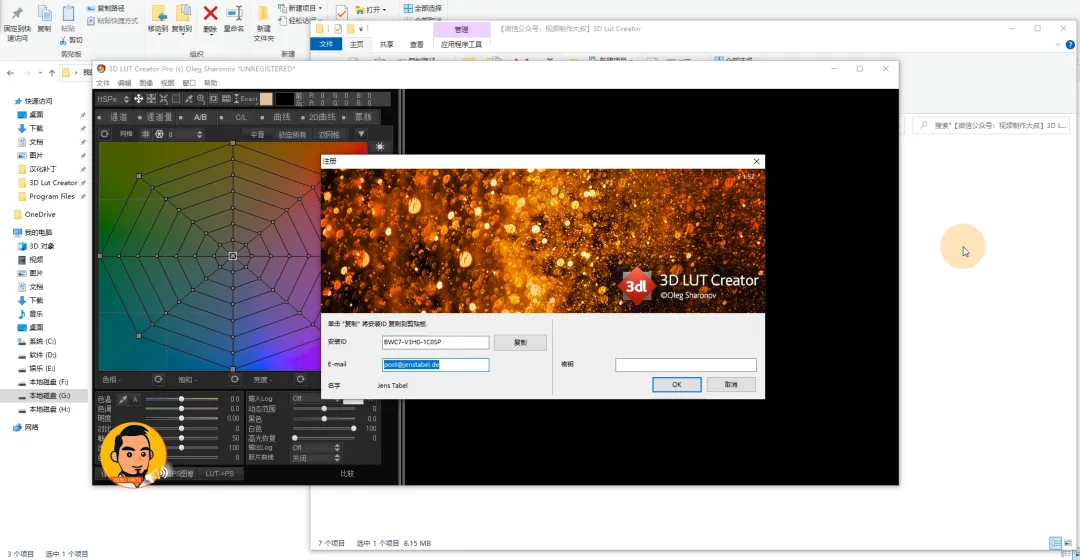Toggle the C/L panel checkbox
Image resolution: width=1080 pixels, height=560 pixels.
221,117
